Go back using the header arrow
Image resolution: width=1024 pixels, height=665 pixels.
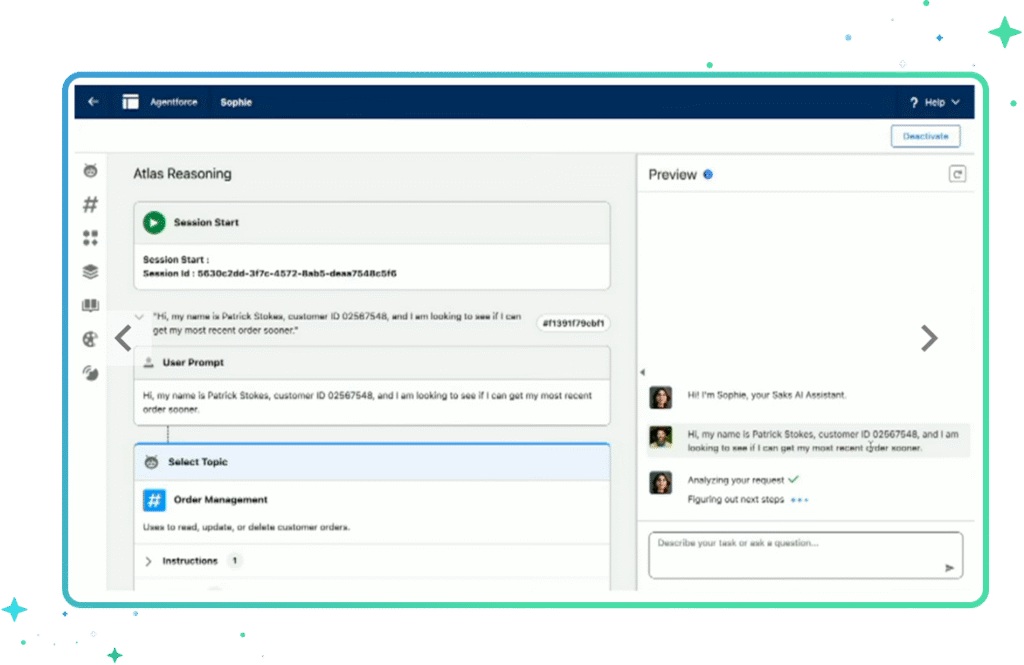tap(93, 102)
